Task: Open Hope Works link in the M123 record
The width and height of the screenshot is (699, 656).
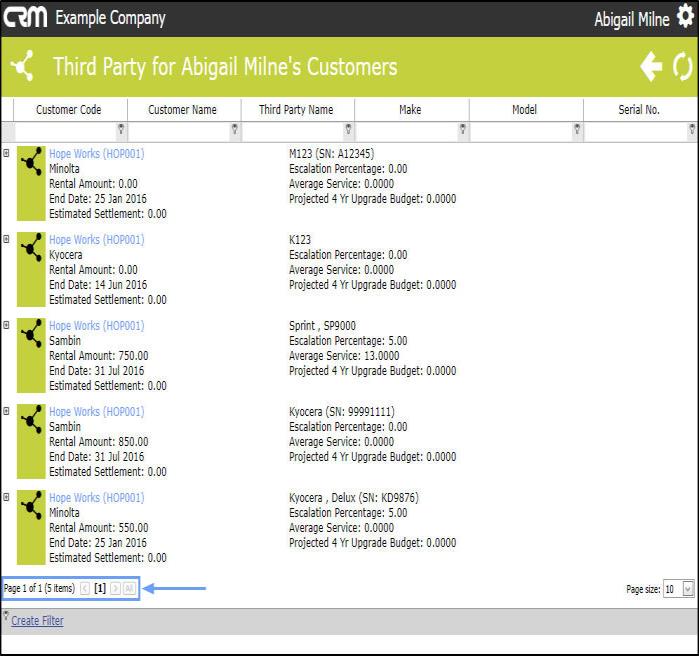Action: pos(97,154)
